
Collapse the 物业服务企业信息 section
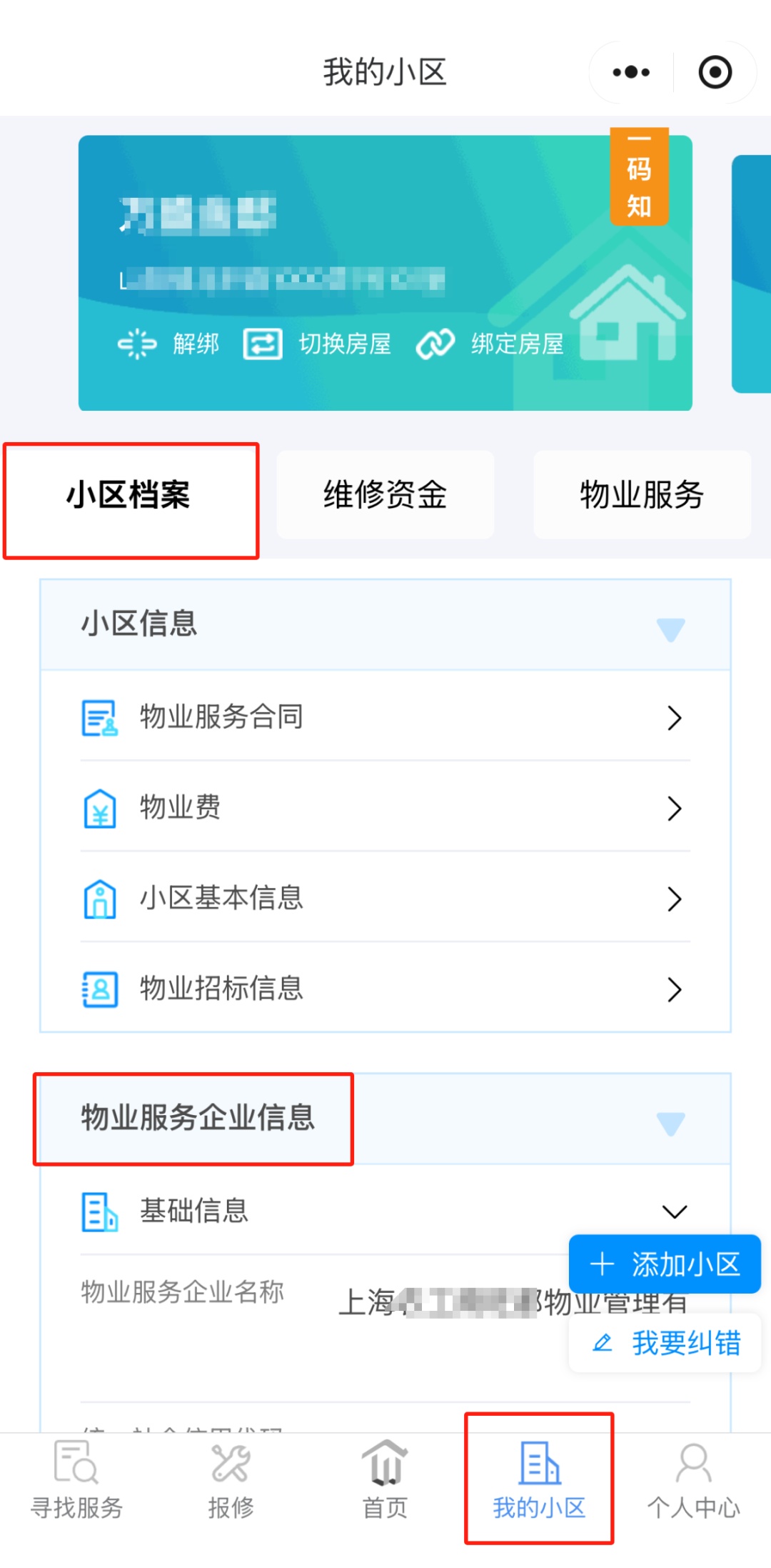pos(670,1124)
